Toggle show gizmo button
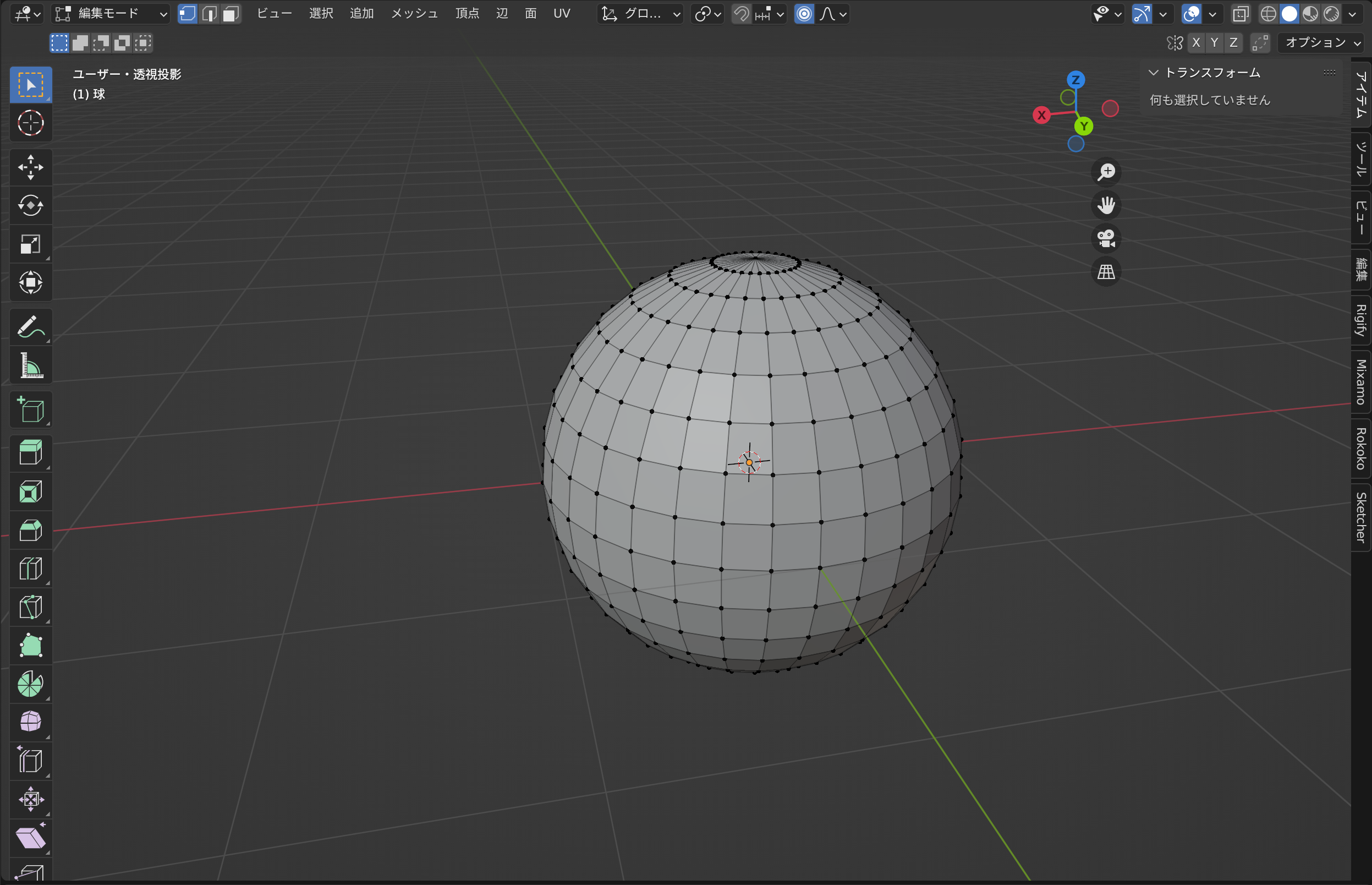 tap(1141, 14)
